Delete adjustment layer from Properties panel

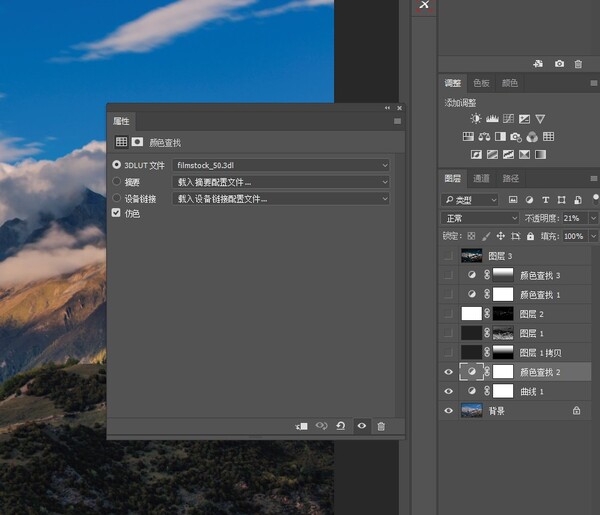(x=381, y=426)
